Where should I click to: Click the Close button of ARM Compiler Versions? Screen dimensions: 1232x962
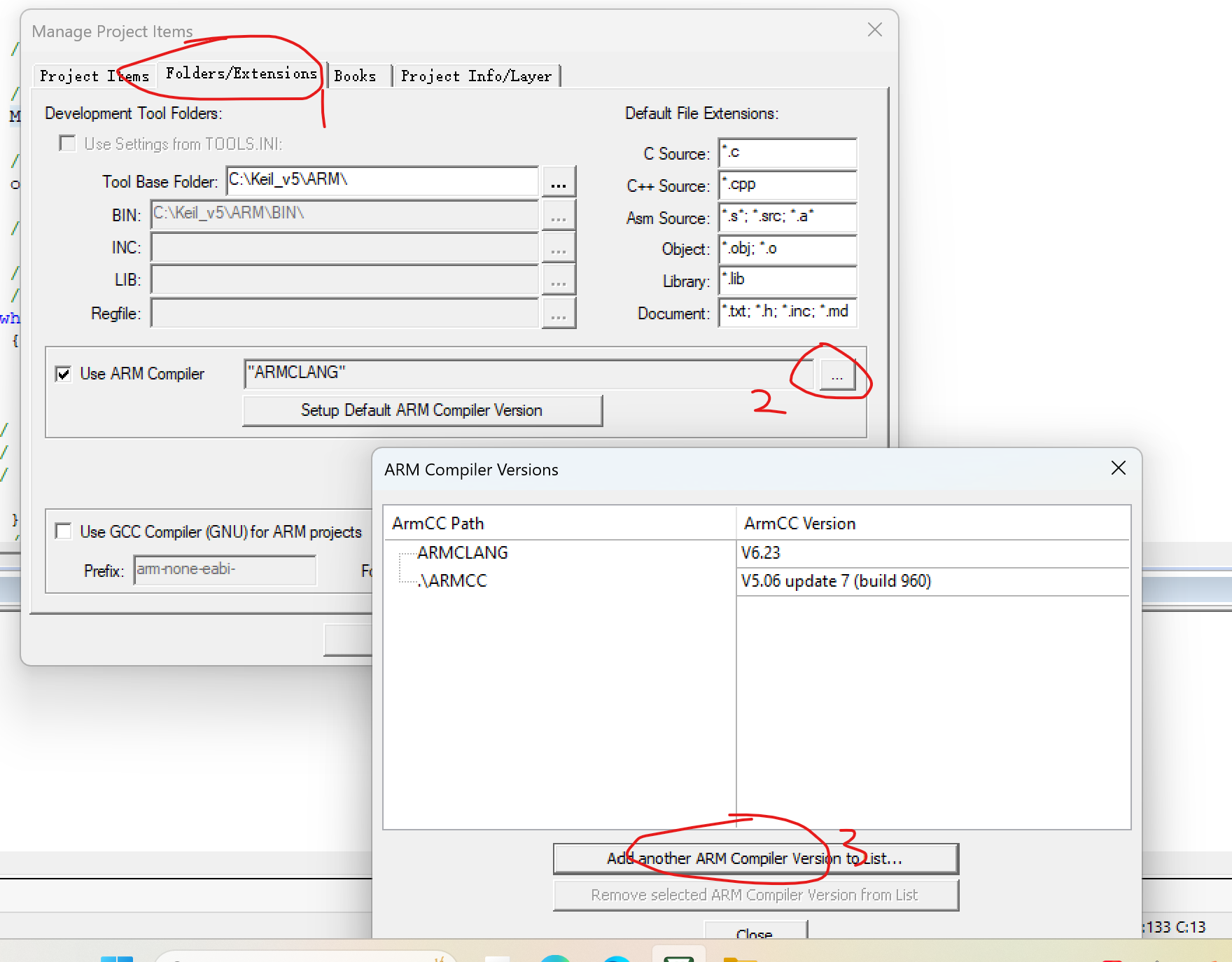click(x=755, y=933)
